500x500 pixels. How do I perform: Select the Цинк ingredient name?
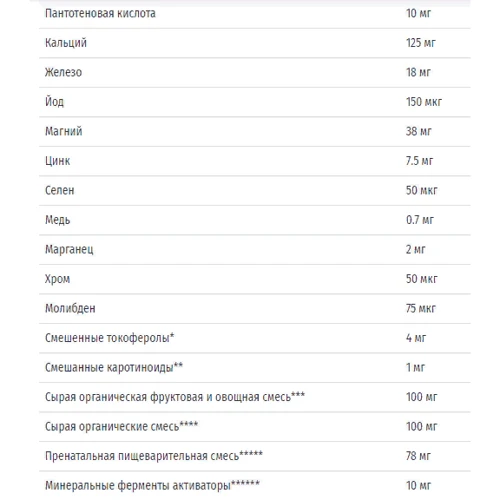(58, 161)
